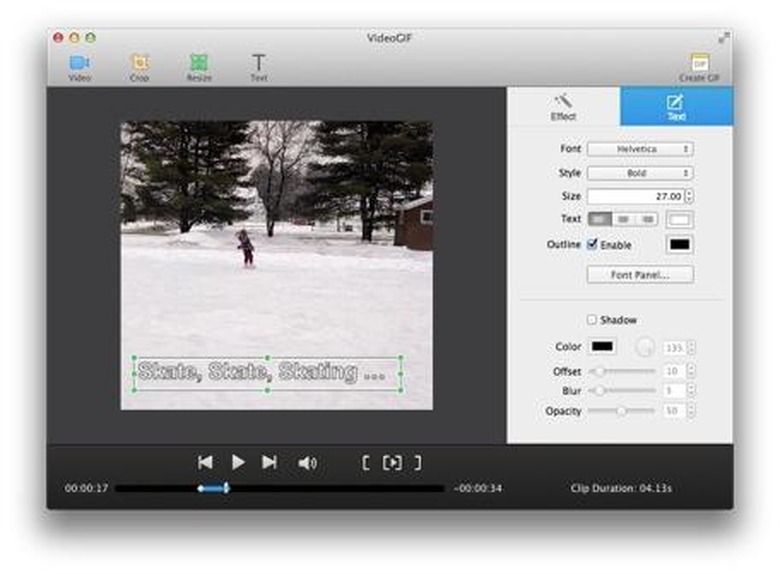Click the Size field showing 27.00
The width and height of the screenshot is (780, 574).
(635, 196)
